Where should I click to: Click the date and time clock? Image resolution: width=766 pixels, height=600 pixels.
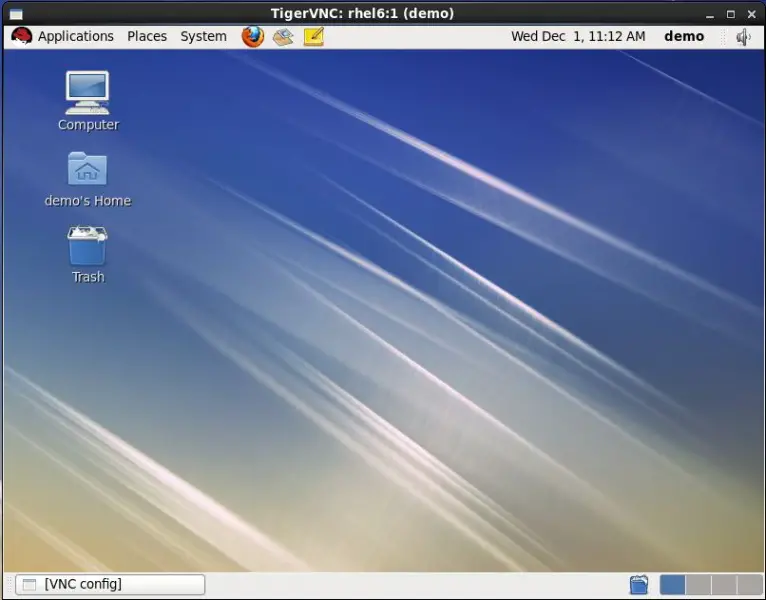(x=578, y=37)
